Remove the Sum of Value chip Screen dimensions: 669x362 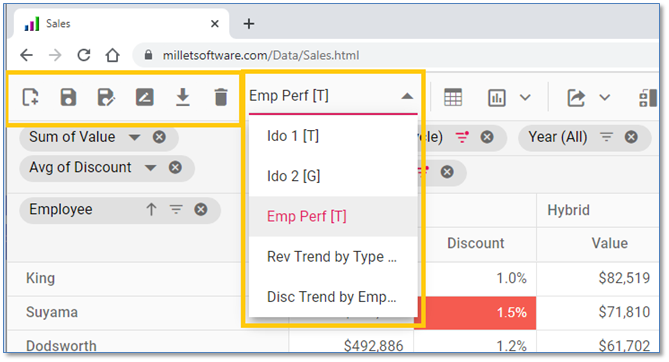coord(160,137)
